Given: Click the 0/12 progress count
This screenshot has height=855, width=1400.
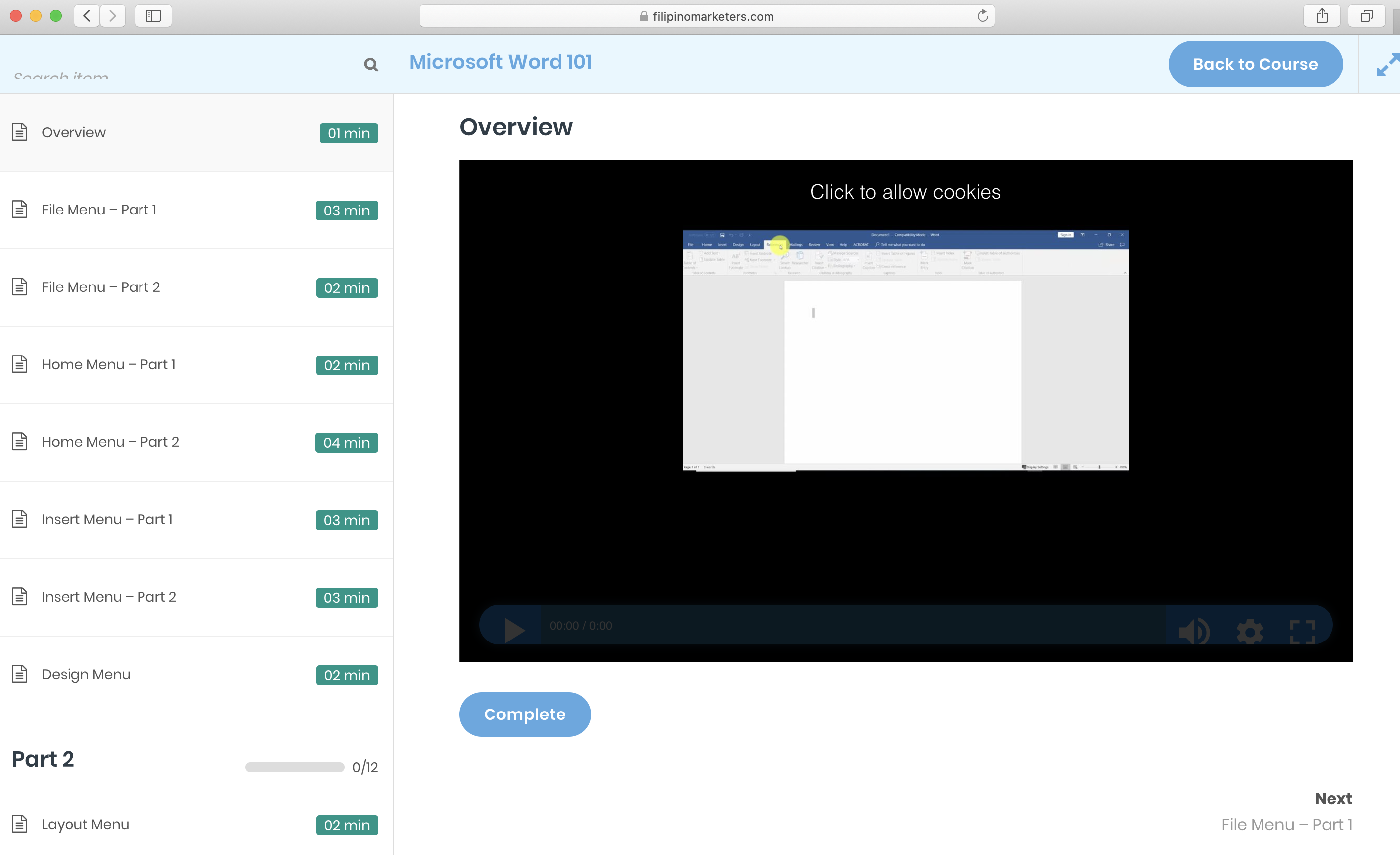Looking at the screenshot, I should [365, 768].
